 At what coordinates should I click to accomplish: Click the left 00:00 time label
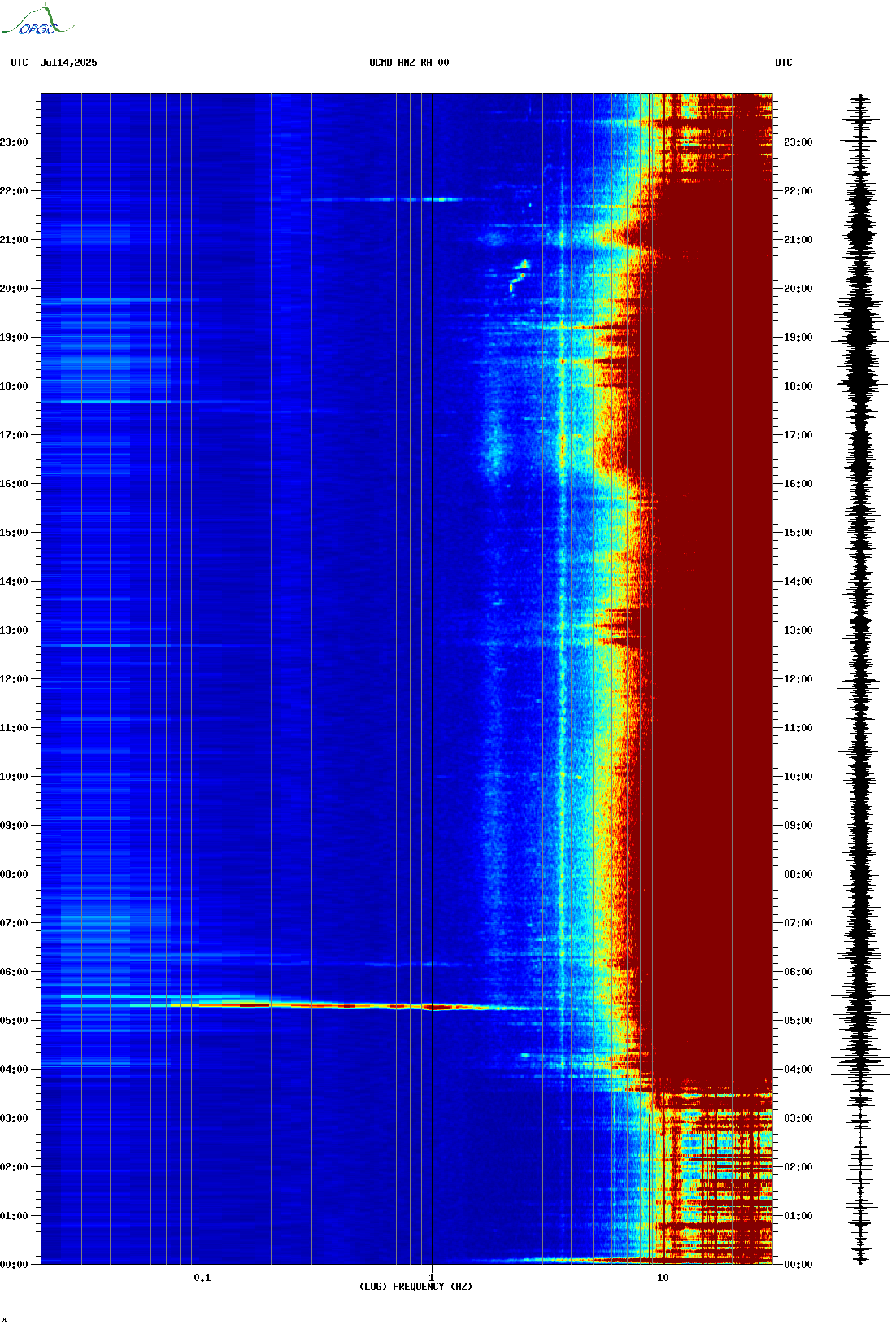point(14,1265)
